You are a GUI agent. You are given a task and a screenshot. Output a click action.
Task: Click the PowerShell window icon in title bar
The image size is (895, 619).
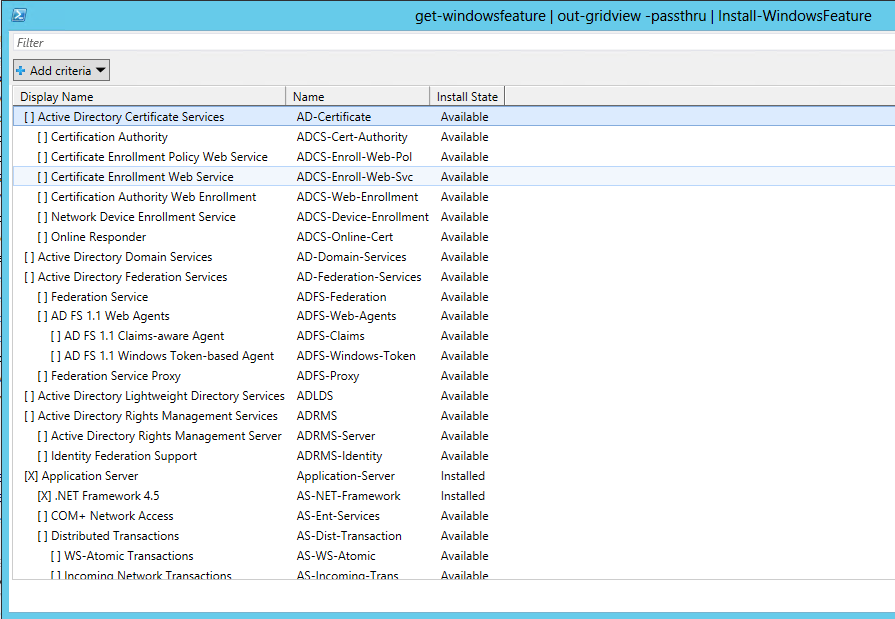(19, 16)
